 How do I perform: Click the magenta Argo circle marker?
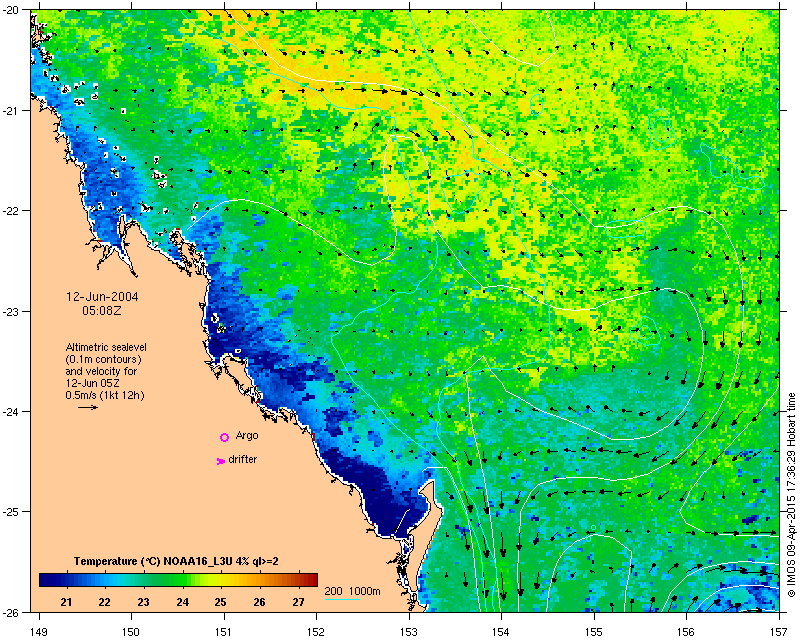pos(224,437)
